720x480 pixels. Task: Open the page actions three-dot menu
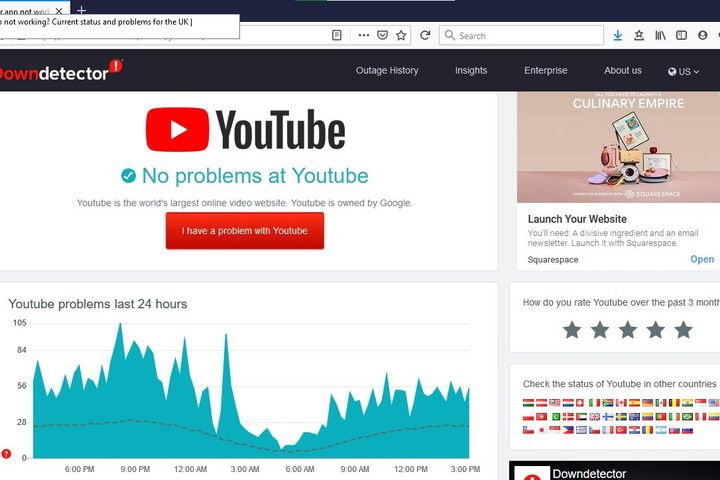(x=364, y=35)
